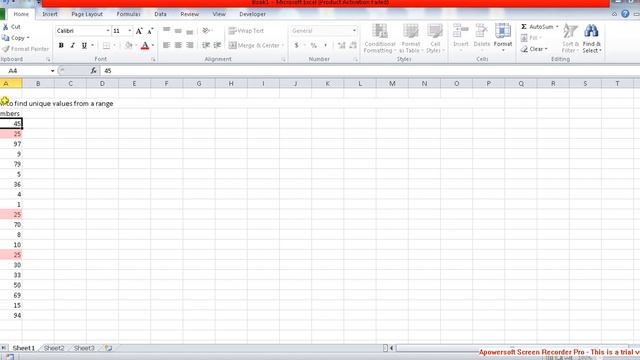The height and width of the screenshot is (360, 640).
Task: Click Merge & Center
Action: (254, 45)
